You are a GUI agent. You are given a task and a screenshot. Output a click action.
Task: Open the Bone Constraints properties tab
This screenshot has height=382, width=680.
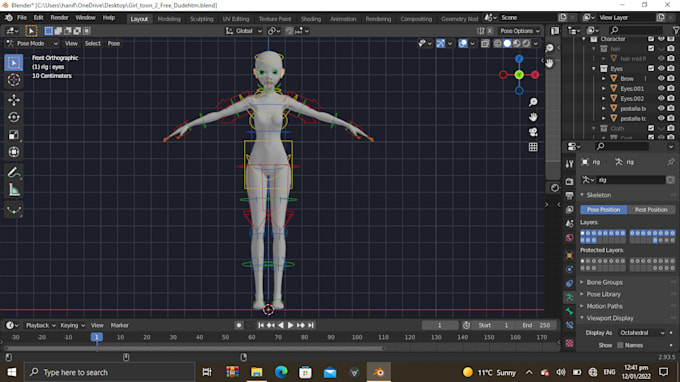569,326
